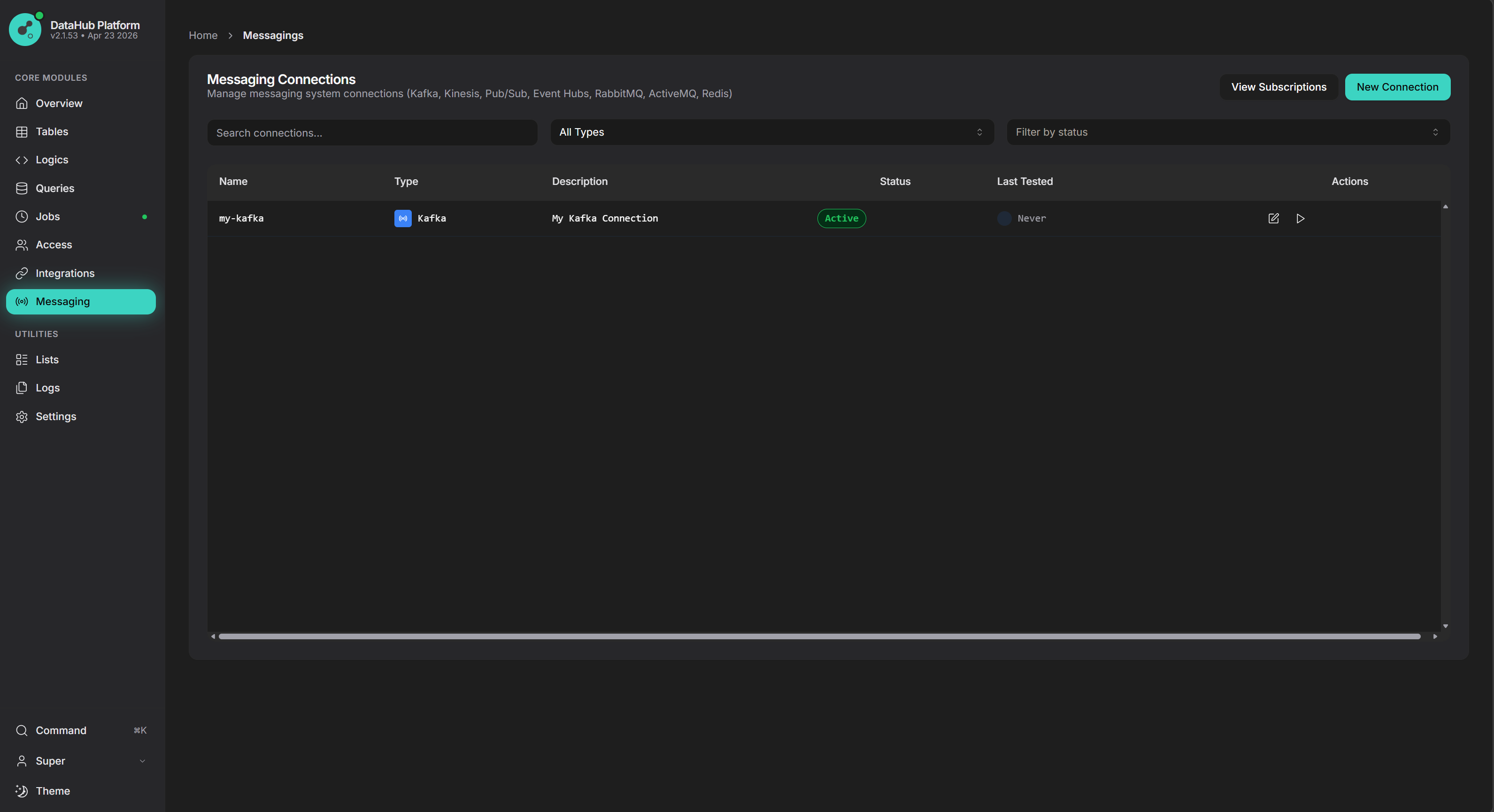Open Overview via its home icon
1494x812 pixels.
[22, 103]
